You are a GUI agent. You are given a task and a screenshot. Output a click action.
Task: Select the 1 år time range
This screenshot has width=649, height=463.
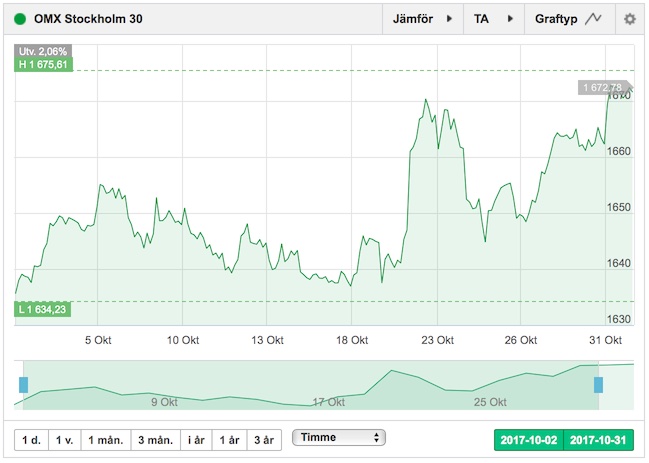click(x=229, y=440)
